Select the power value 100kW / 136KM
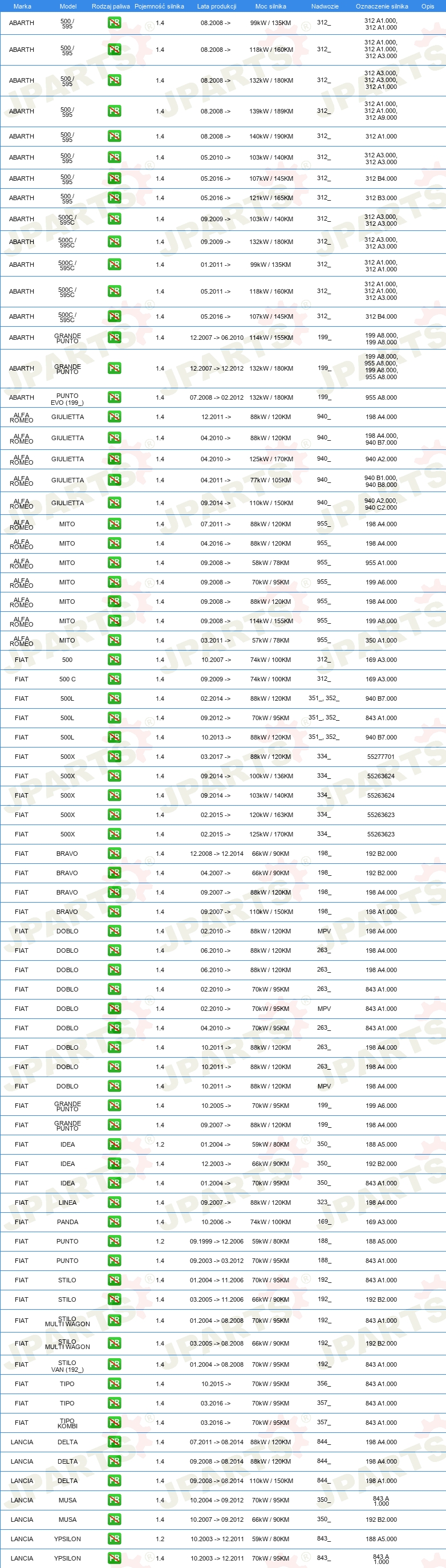 [x=271, y=776]
